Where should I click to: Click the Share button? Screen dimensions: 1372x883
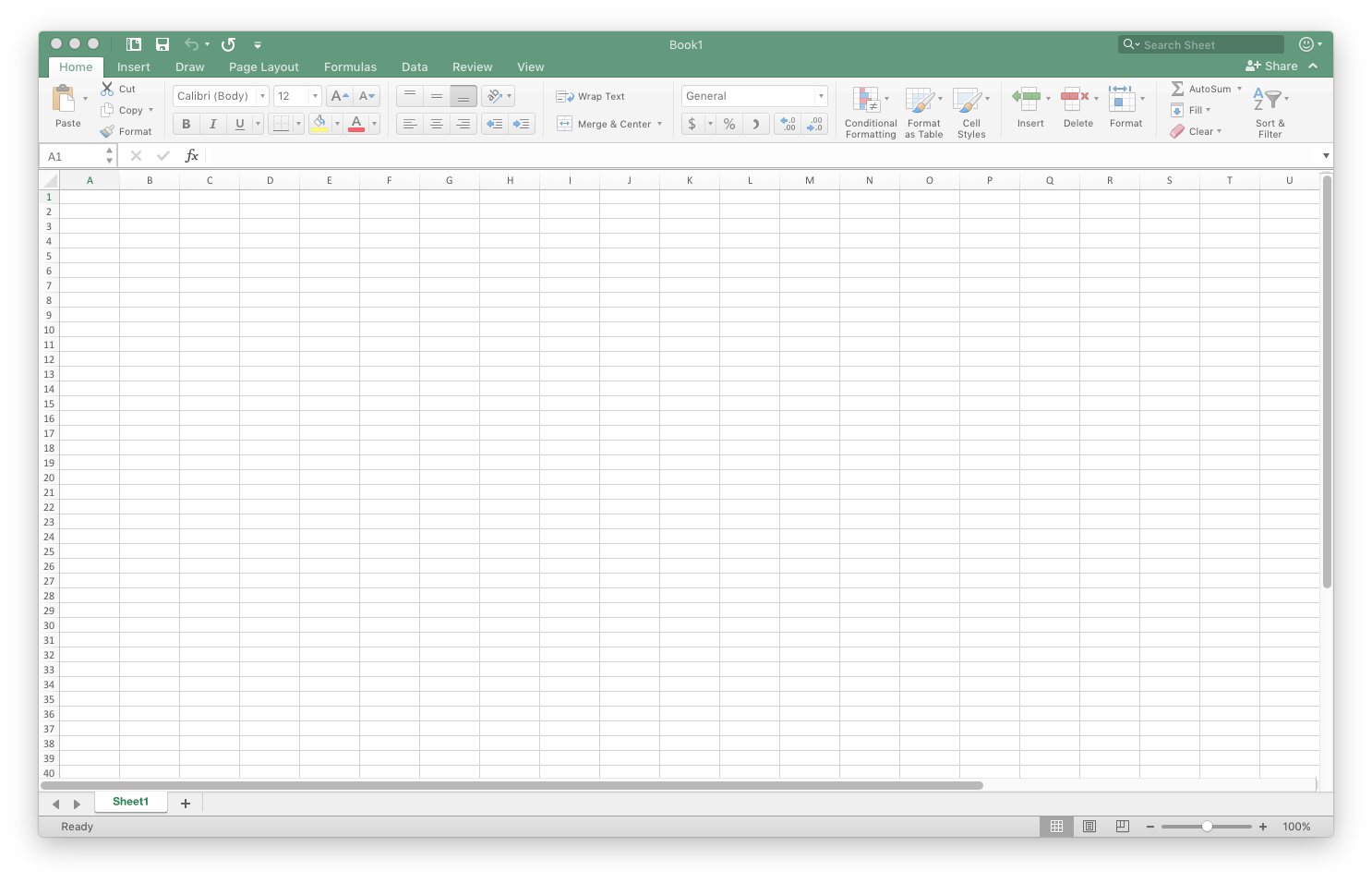(x=1271, y=66)
